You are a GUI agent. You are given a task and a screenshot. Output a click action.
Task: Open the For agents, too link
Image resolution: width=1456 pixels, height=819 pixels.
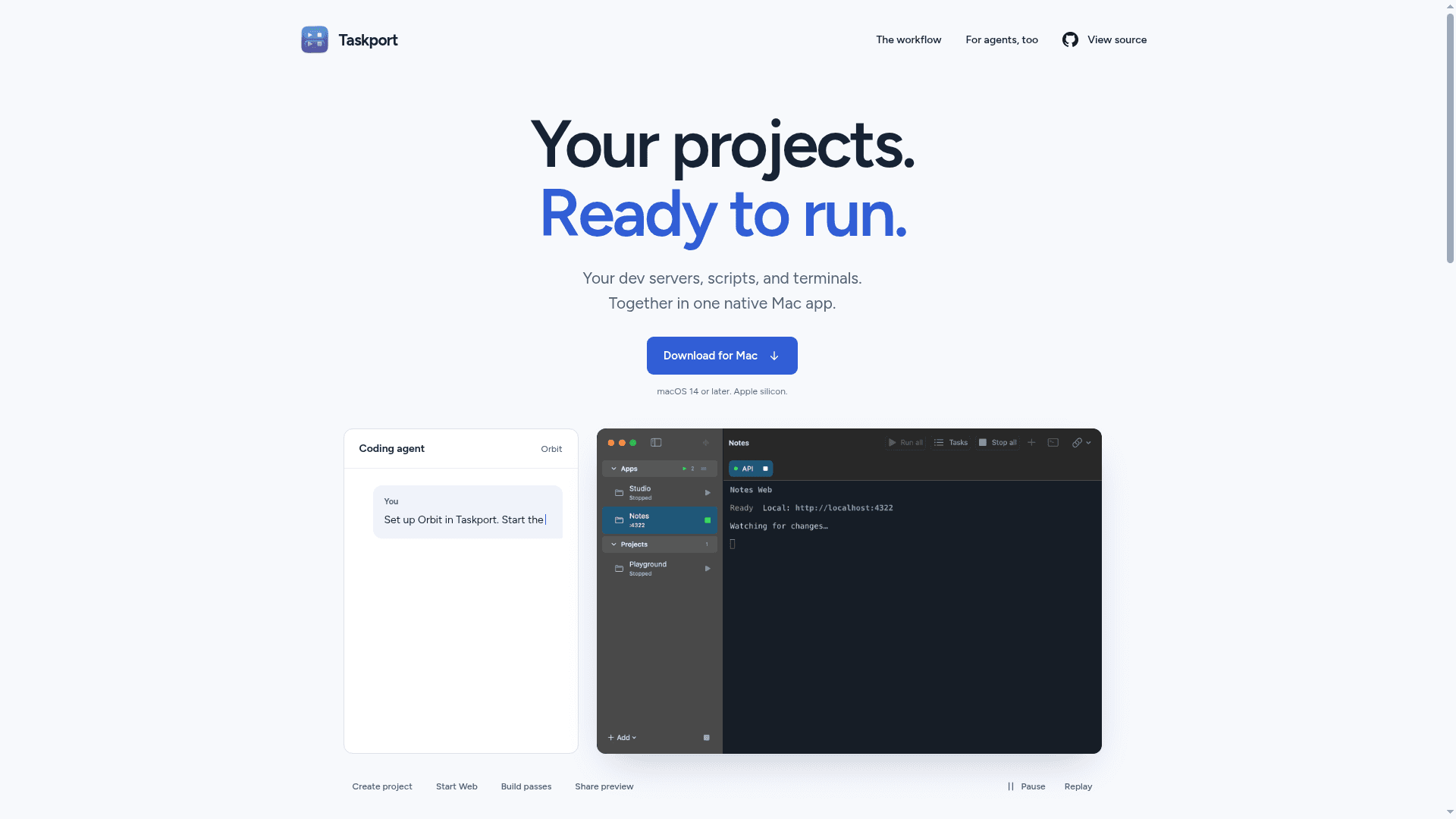click(1002, 39)
